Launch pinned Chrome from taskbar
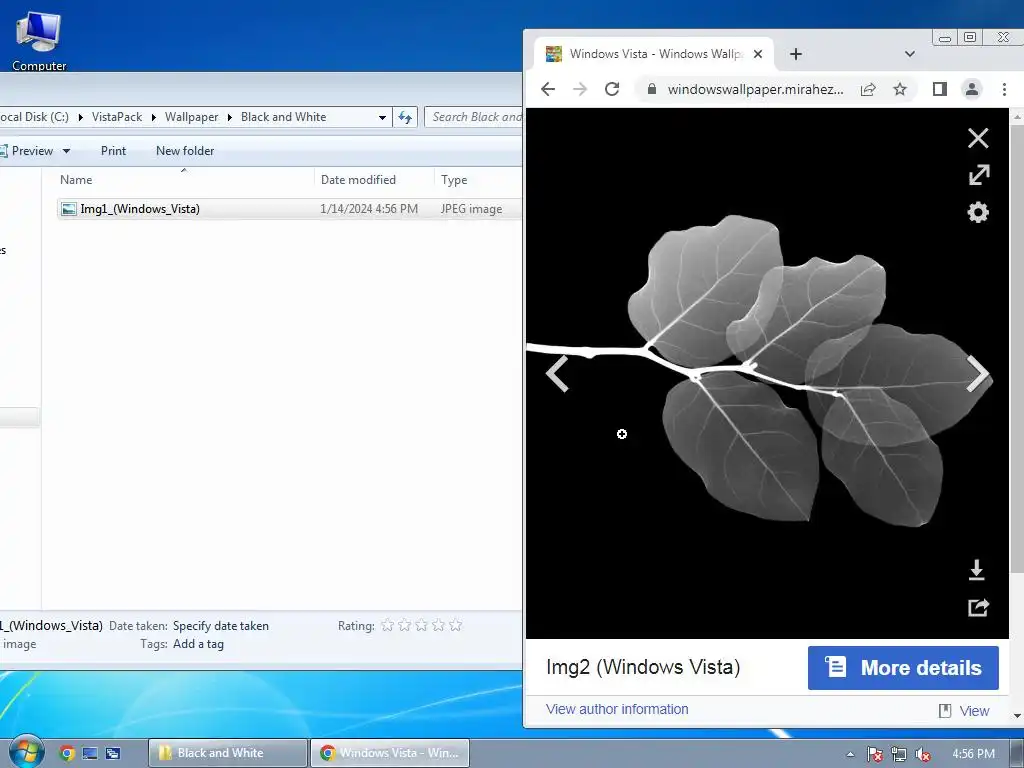 point(67,753)
